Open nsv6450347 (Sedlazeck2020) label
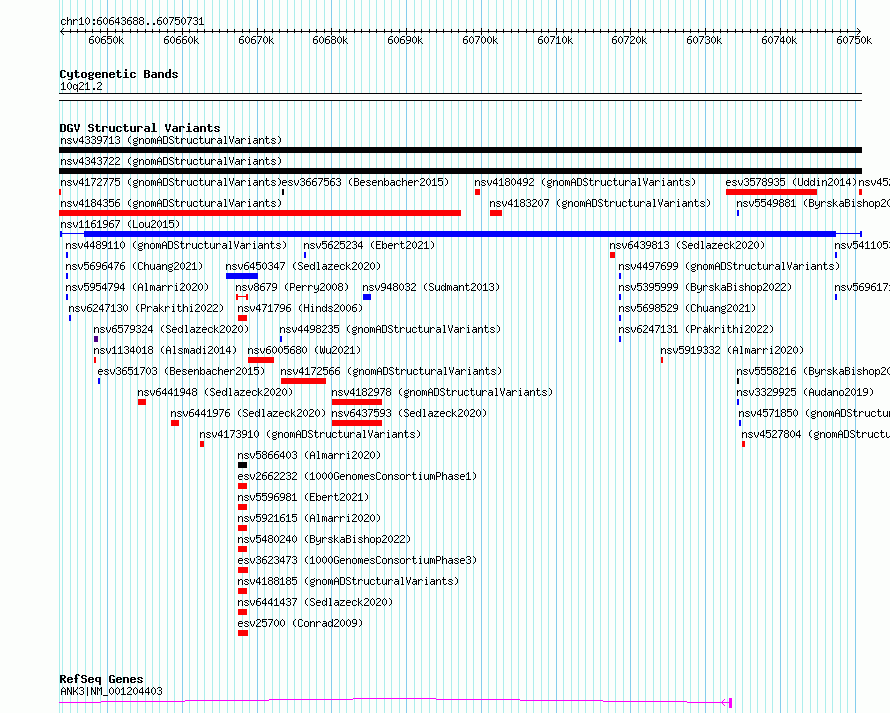890x713 pixels. [303, 266]
